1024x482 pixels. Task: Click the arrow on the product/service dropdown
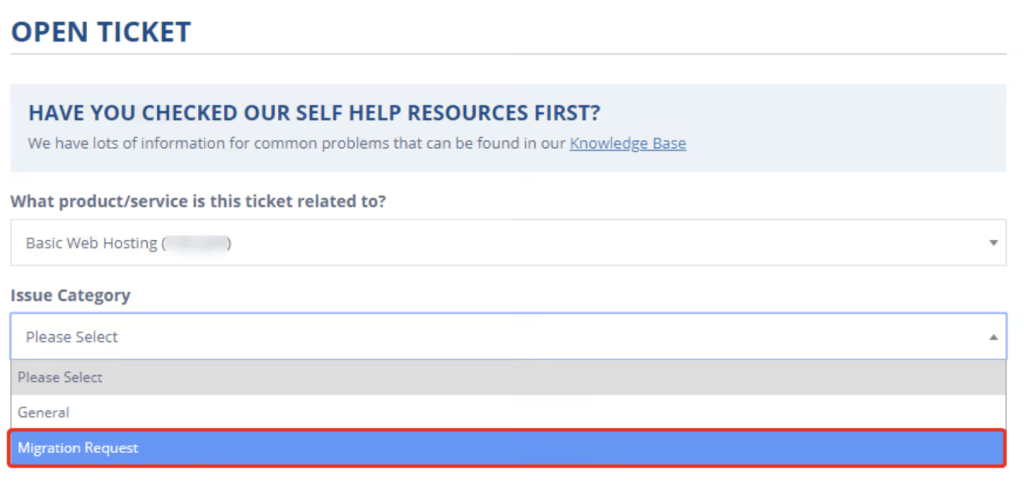coord(993,243)
